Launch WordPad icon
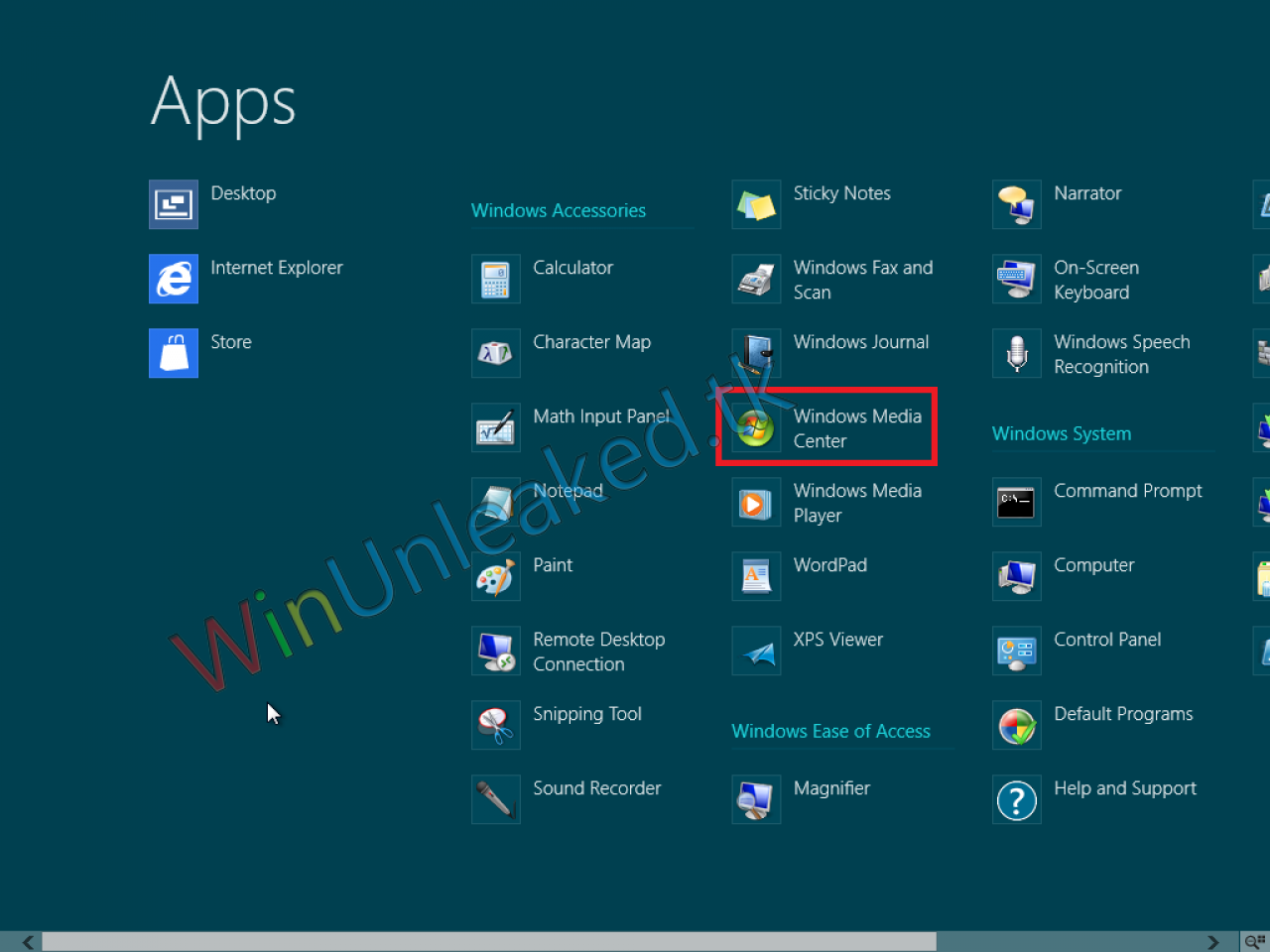Image resolution: width=1270 pixels, height=952 pixels. [x=756, y=576]
